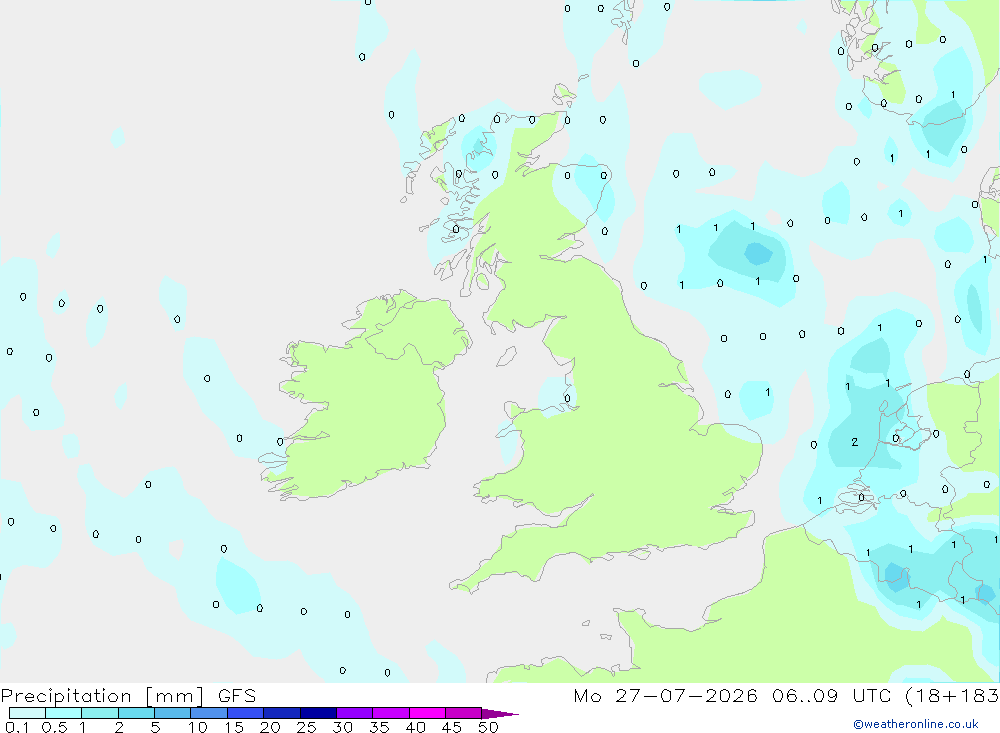This screenshot has height=733, width=1000.
Task: Click the '[mm]' unit label
Action: click(x=175, y=696)
